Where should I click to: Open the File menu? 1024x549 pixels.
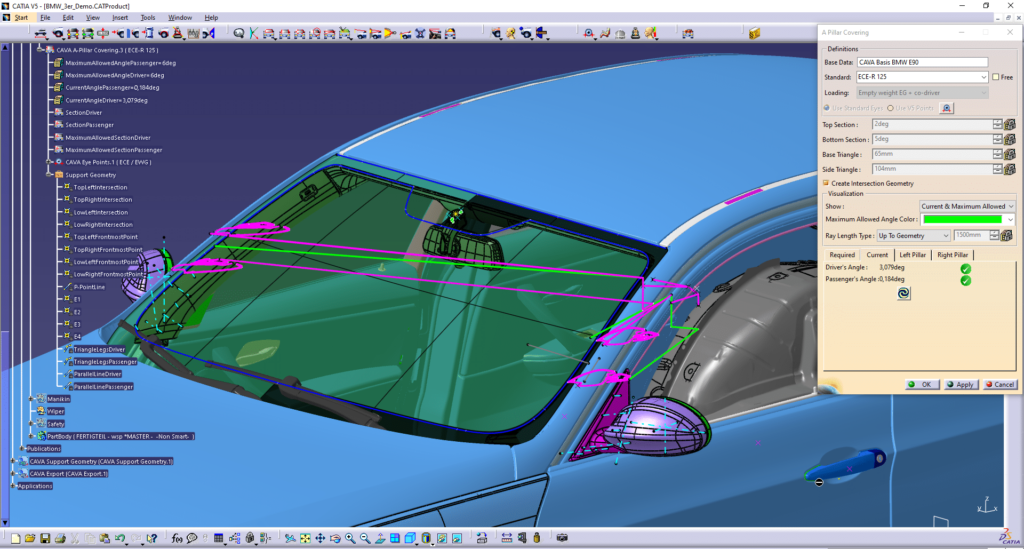(x=45, y=18)
